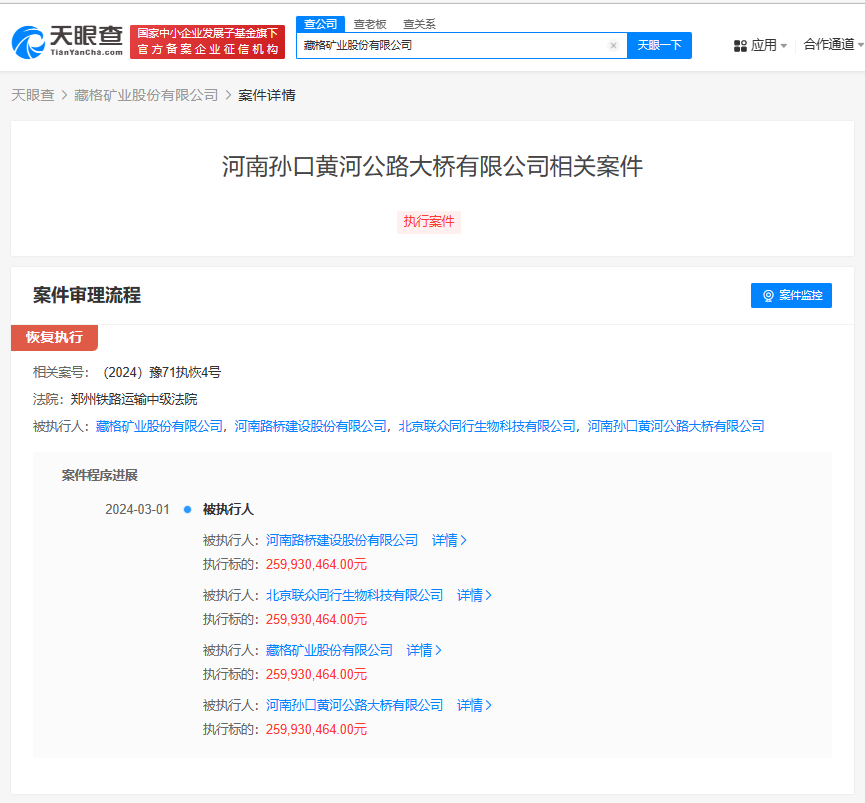Click the blue dot beside 2024-03-01
Image resolution: width=865 pixels, height=803 pixels.
(x=187, y=509)
